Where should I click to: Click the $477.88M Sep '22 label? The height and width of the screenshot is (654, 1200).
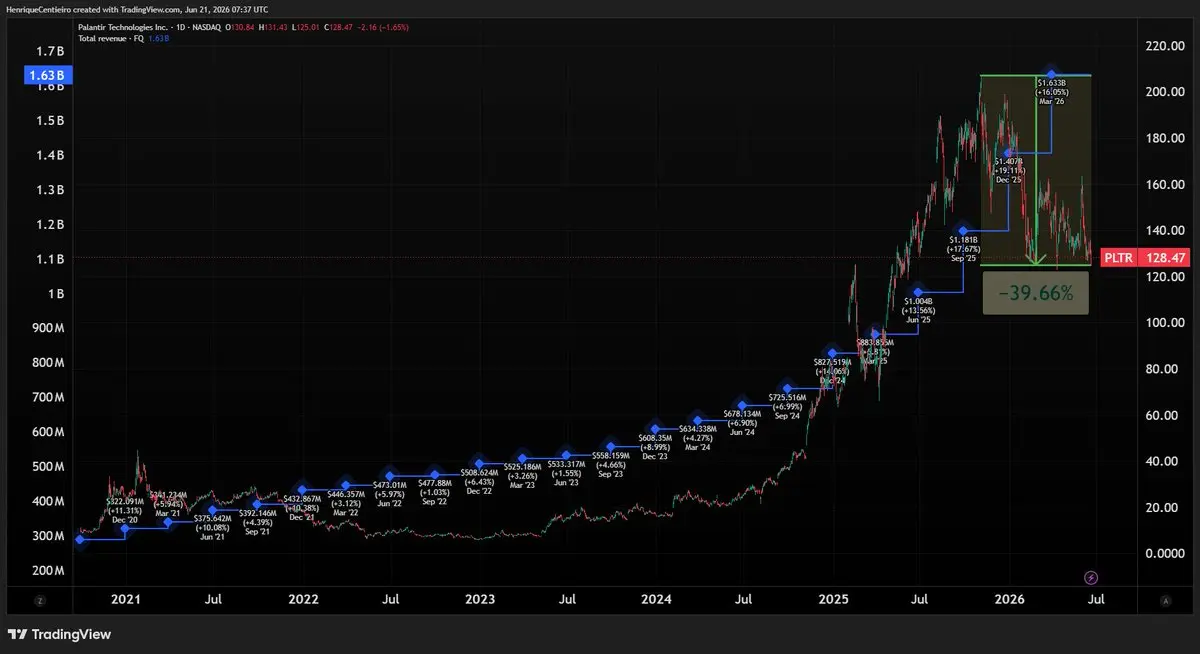point(435,492)
